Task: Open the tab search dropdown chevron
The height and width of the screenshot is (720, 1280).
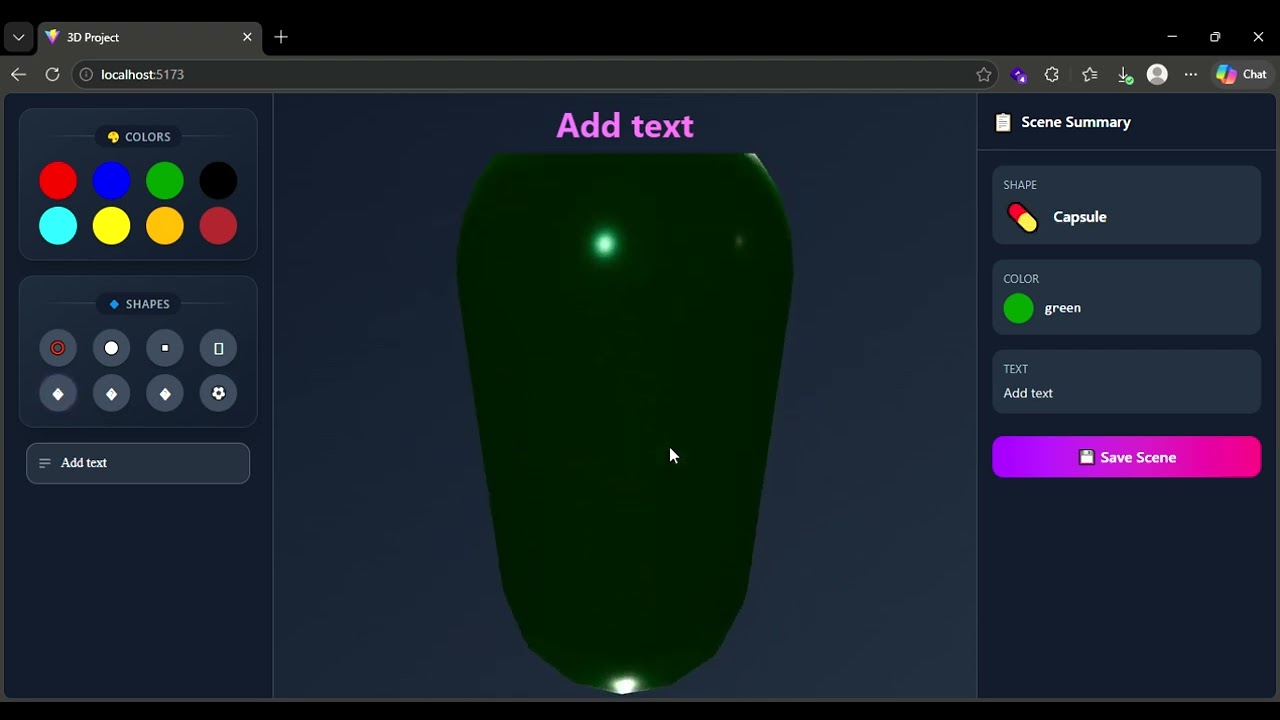Action: pyautogui.click(x=18, y=37)
